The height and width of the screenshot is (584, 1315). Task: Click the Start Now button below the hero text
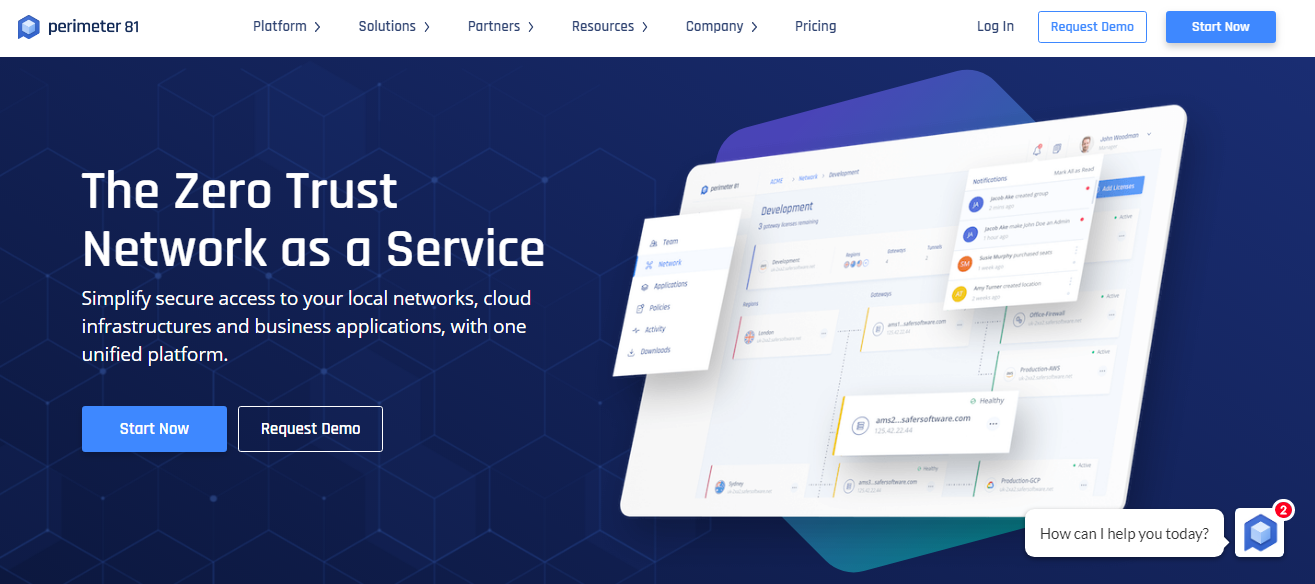(x=154, y=429)
